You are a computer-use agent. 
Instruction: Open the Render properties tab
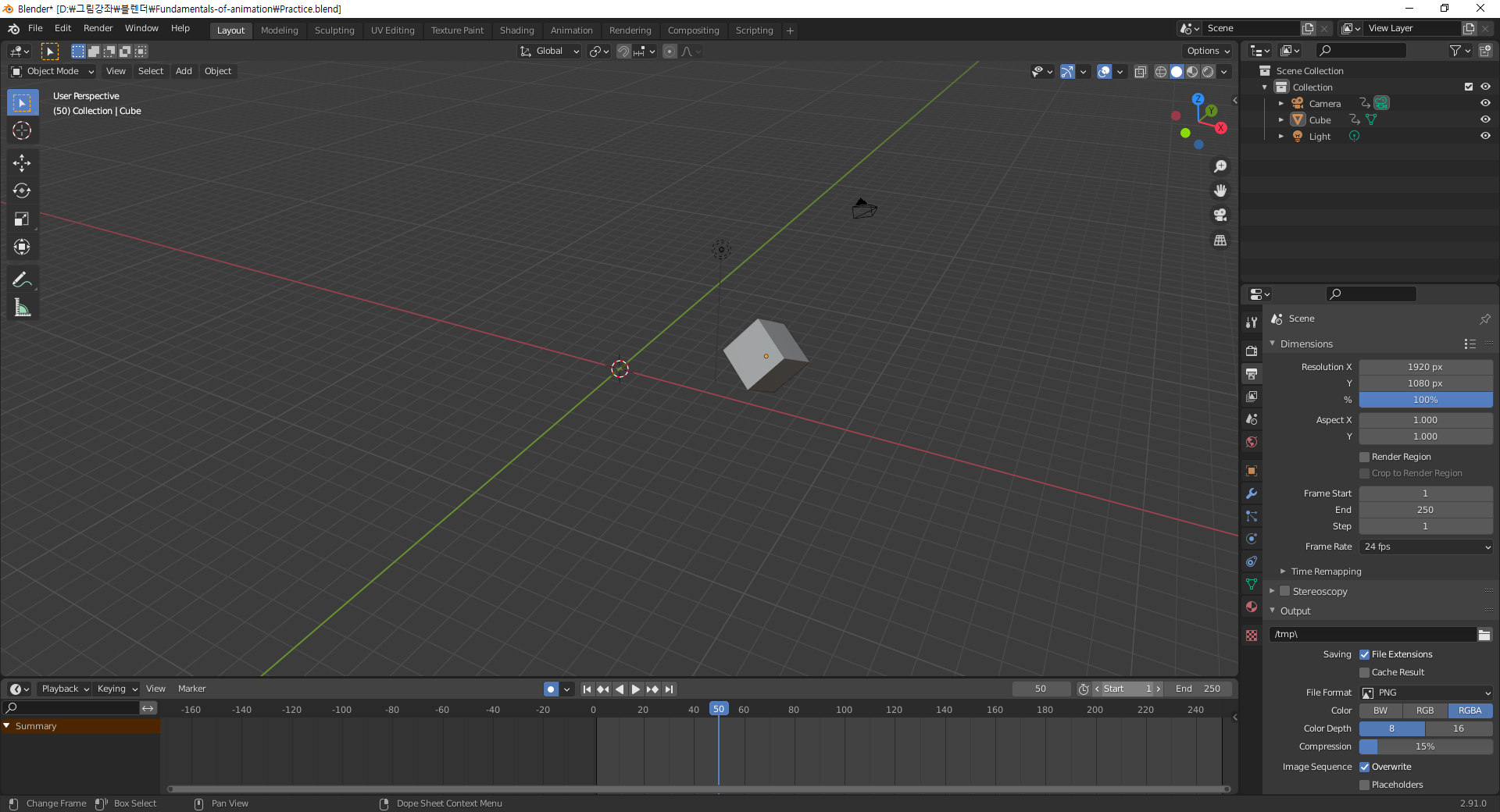(1252, 351)
